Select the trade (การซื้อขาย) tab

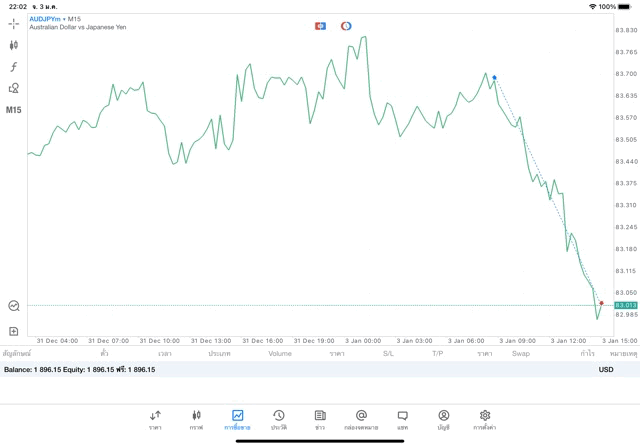pyautogui.click(x=237, y=419)
